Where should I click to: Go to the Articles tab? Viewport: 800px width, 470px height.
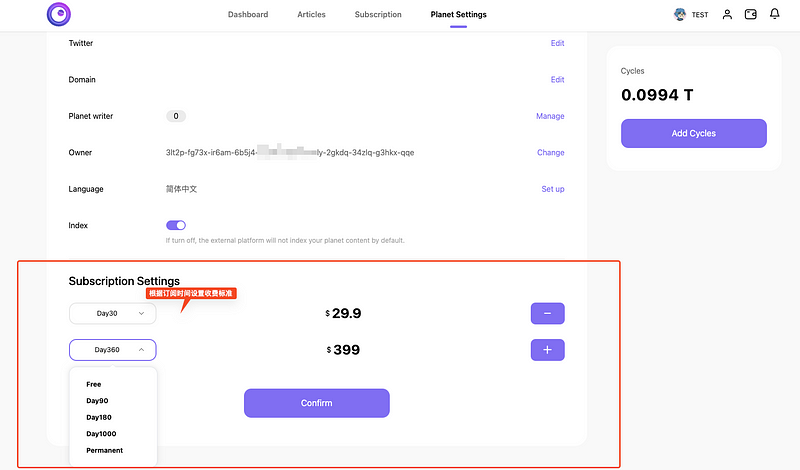[x=311, y=15]
